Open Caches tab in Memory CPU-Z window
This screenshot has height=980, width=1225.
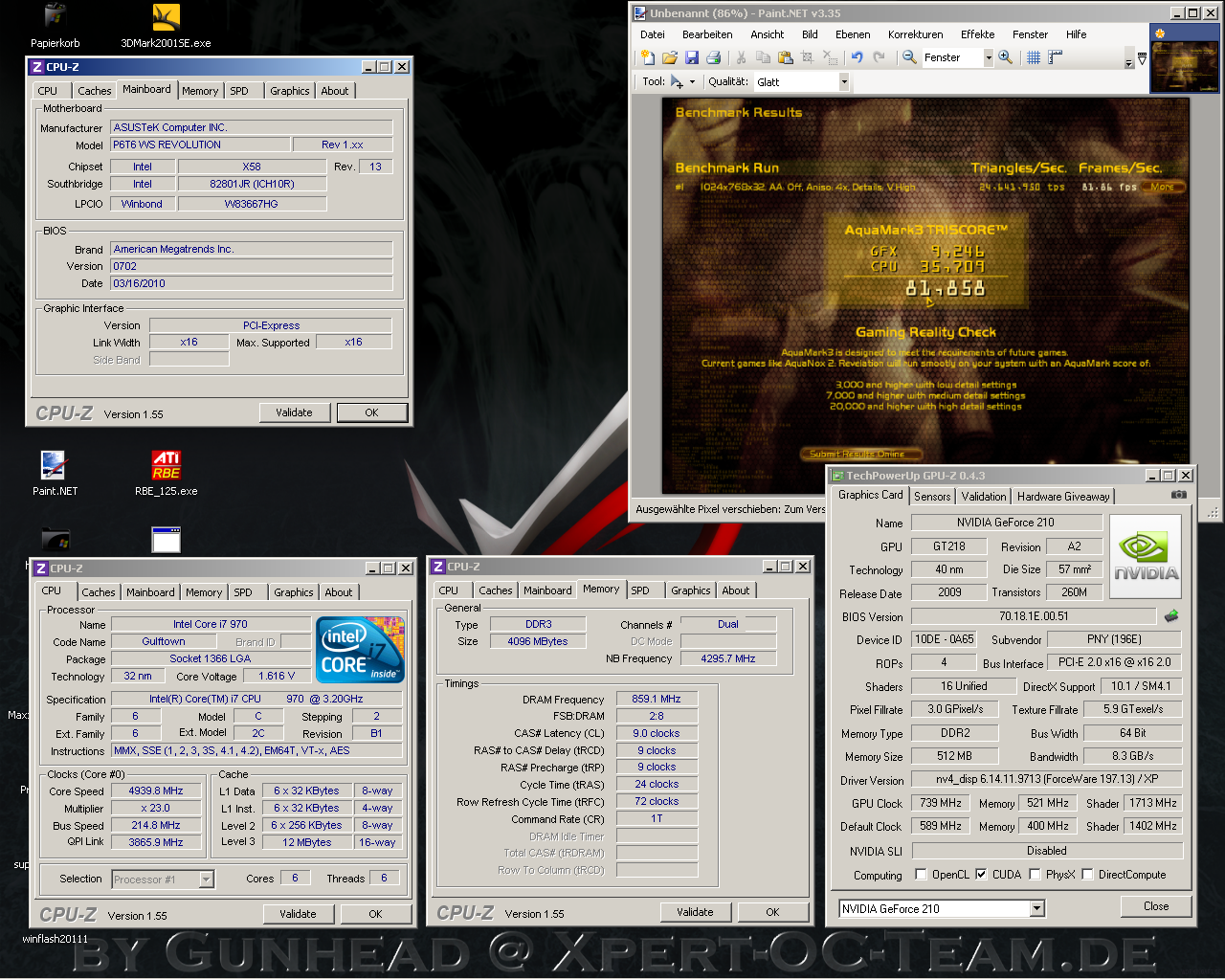tap(496, 590)
